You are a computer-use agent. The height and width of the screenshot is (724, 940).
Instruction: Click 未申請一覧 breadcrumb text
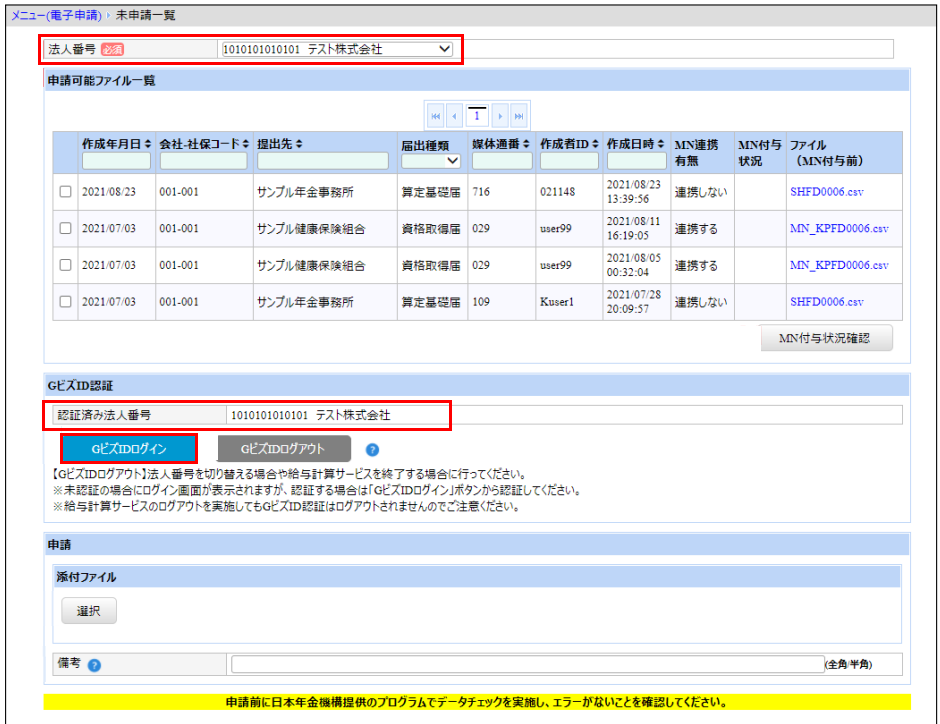pos(146,16)
